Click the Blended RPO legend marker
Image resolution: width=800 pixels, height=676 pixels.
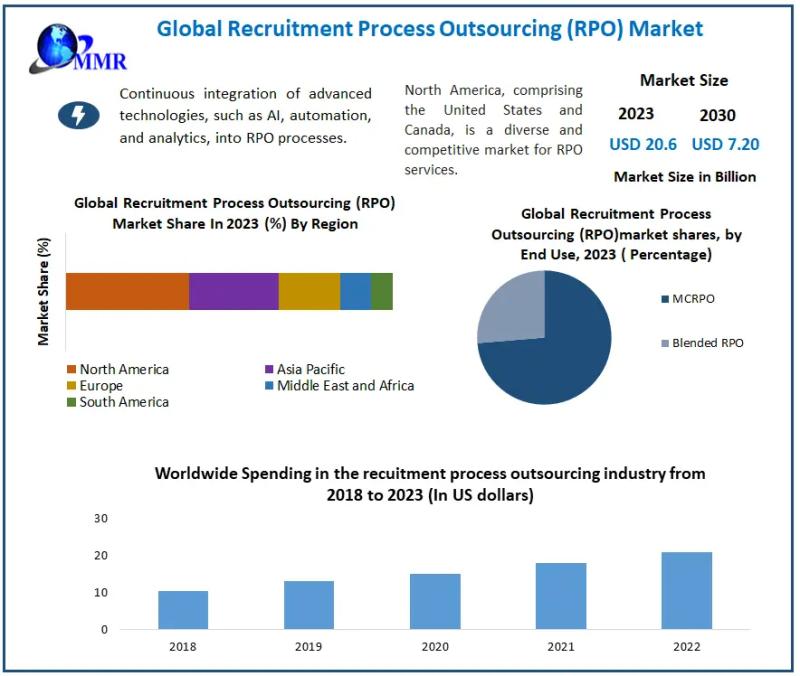click(x=665, y=343)
